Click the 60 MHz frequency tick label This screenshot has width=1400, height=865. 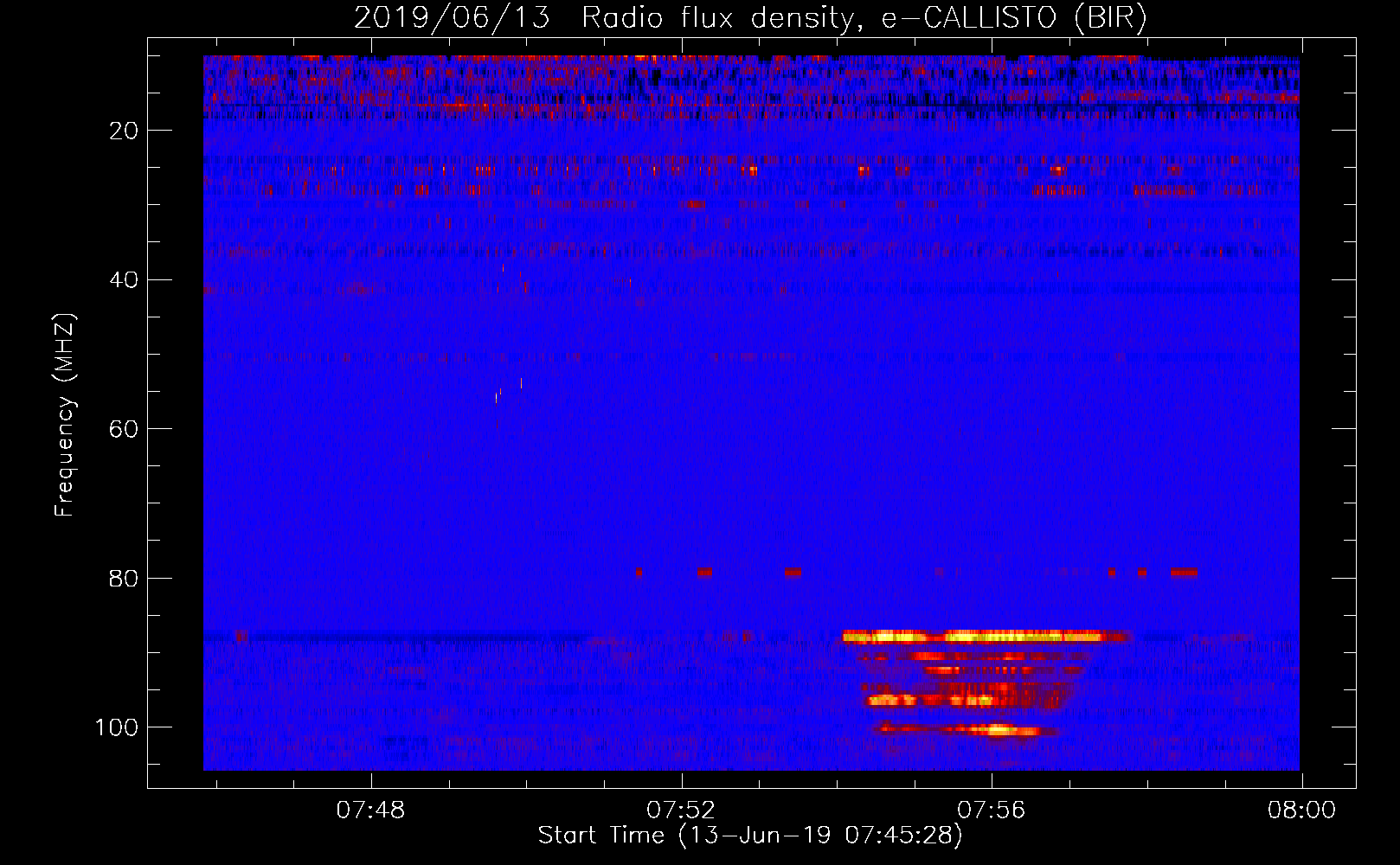pyautogui.click(x=124, y=429)
